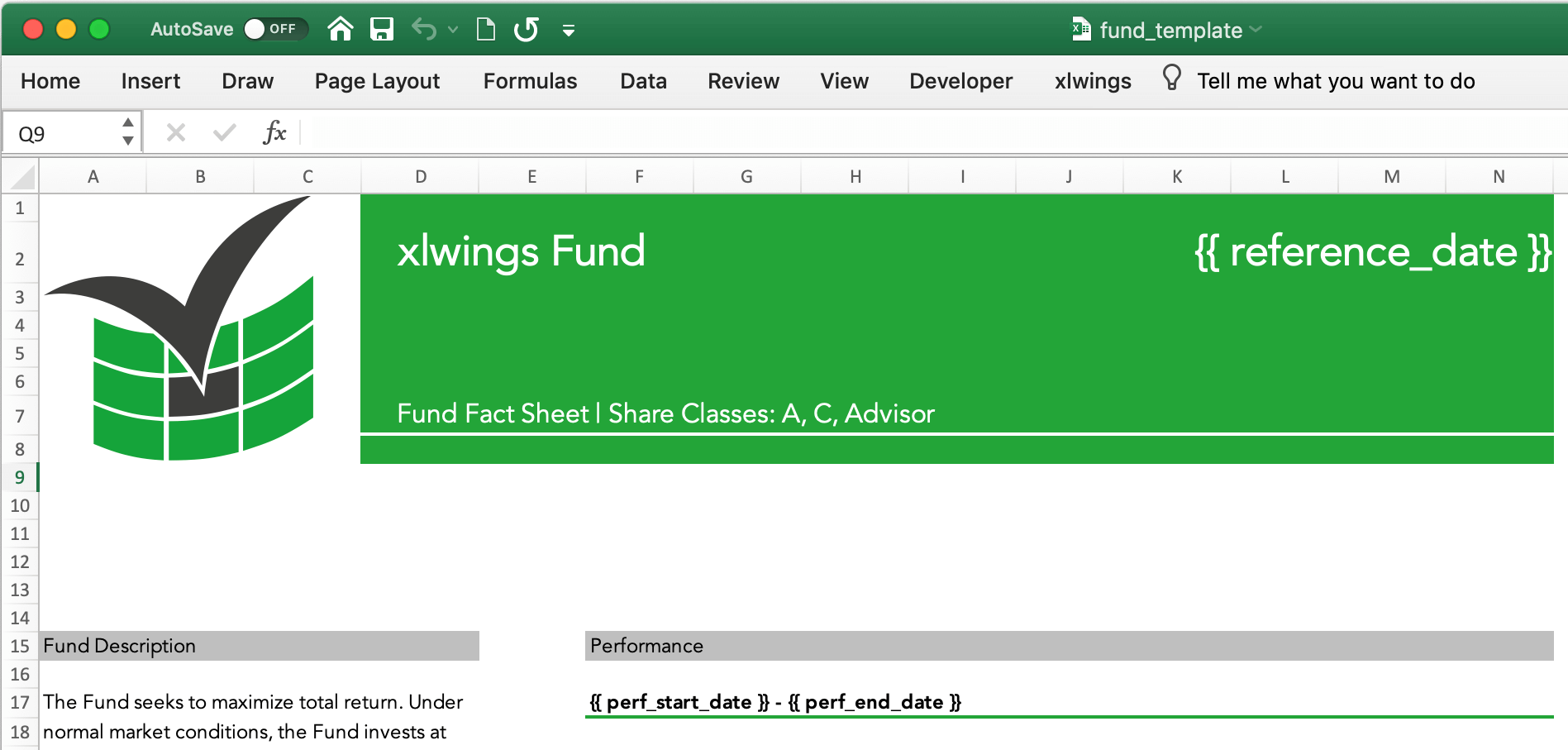Click the Save floppy disk icon
Image resolution: width=1568 pixels, height=750 pixels.
381,30
